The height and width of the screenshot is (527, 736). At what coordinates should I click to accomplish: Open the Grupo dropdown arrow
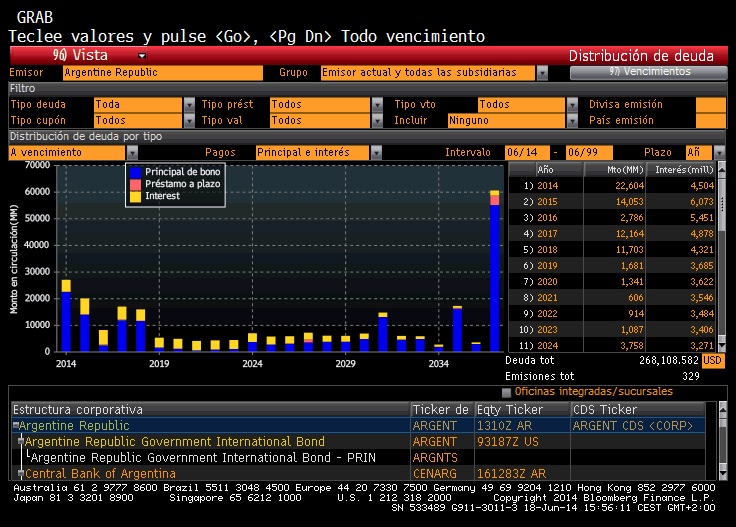pyautogui.click(x=542, y=73)
